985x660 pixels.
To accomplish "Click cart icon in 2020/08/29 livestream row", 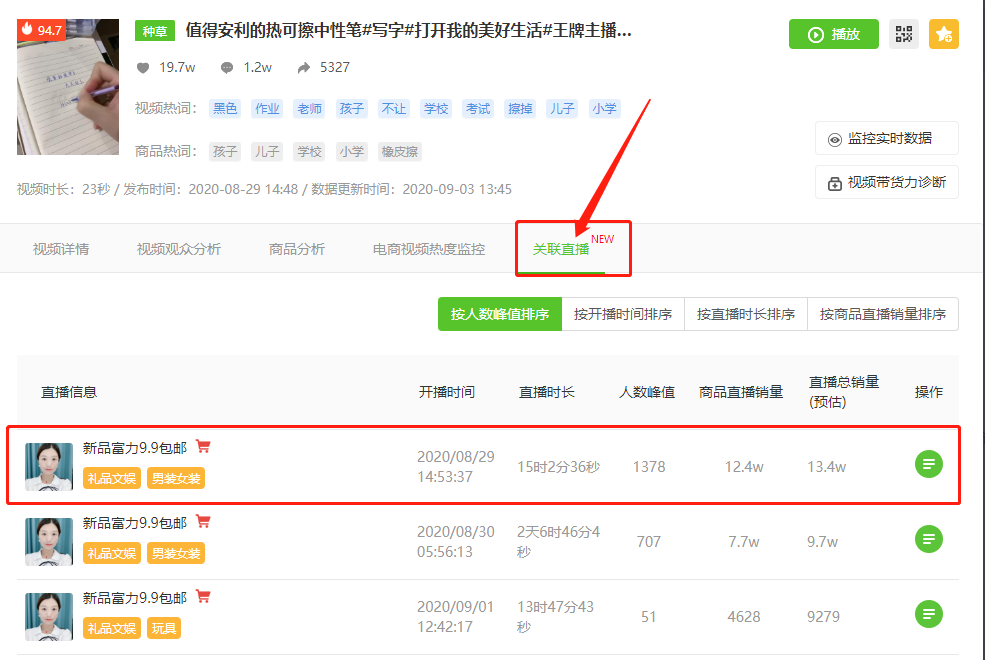I will click(203, 446).
